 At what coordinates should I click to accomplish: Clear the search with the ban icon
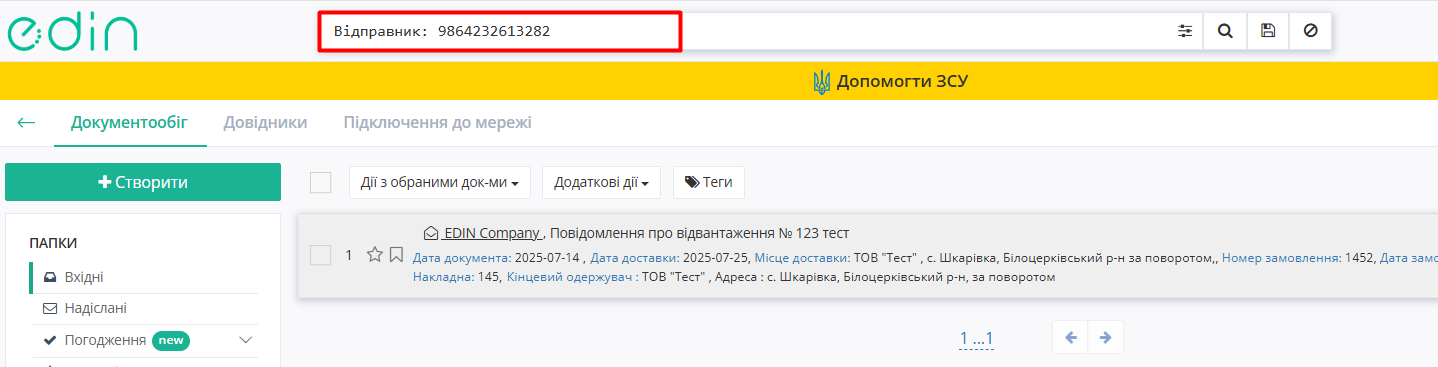point(1310,31)
